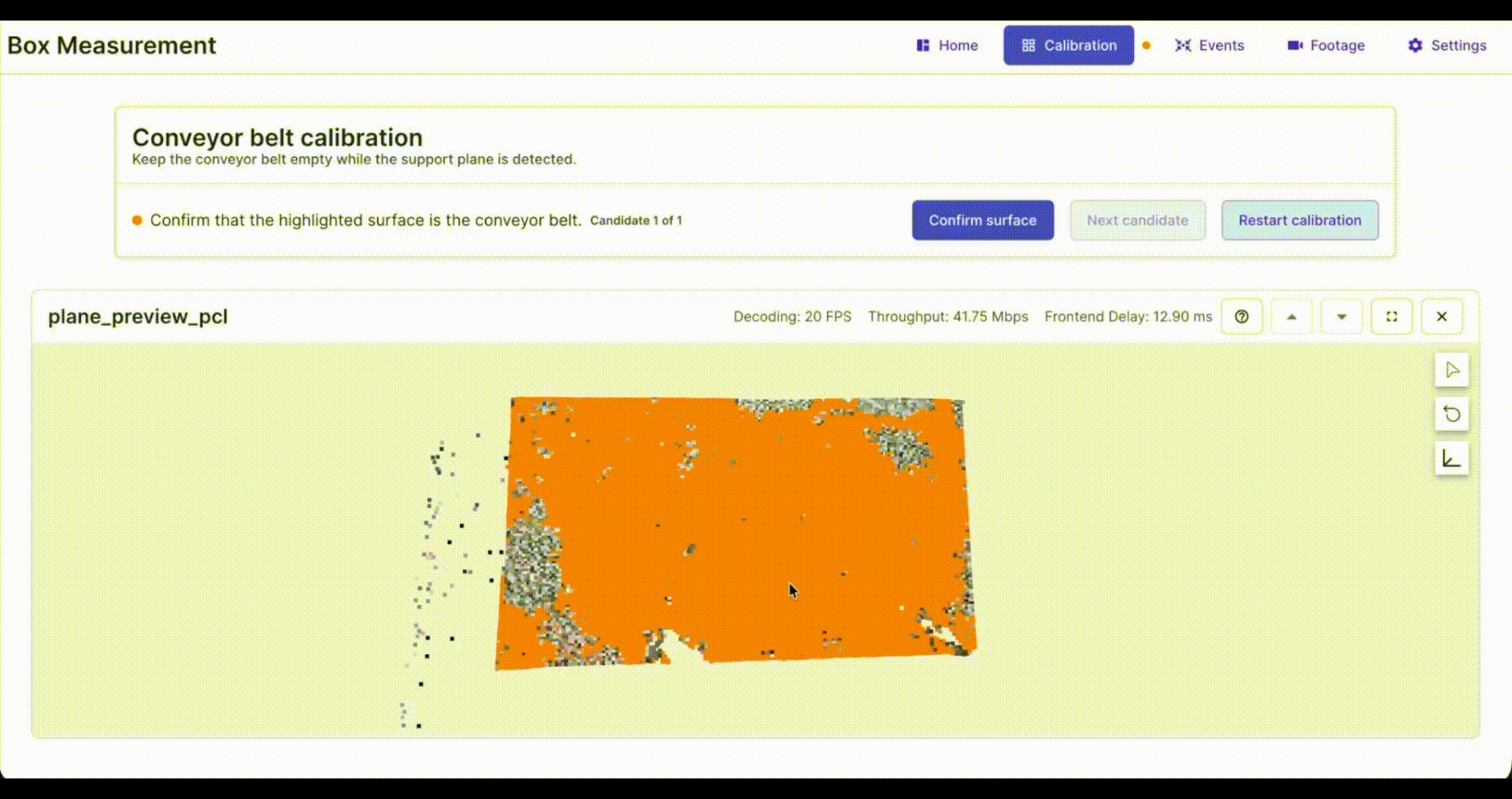1512x799 pixels.
Task: Click the Box Measurement title
Action: (x=112, y=46)
